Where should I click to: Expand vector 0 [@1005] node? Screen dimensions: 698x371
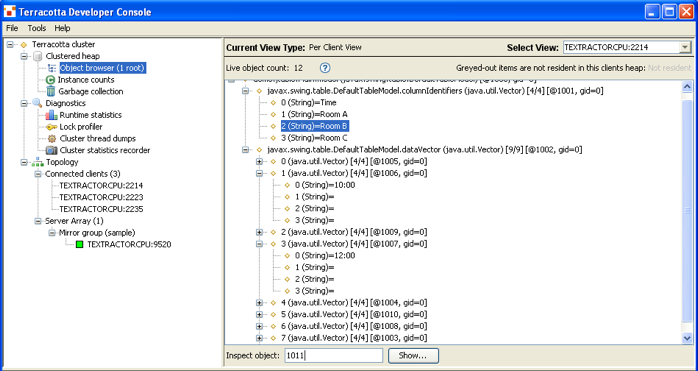259,162
